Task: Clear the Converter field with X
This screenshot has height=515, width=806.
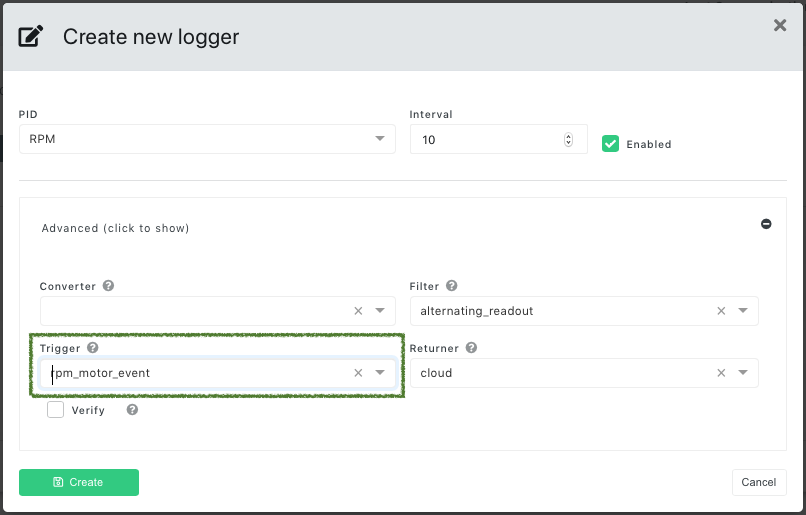Action: [x=358, y=311]
